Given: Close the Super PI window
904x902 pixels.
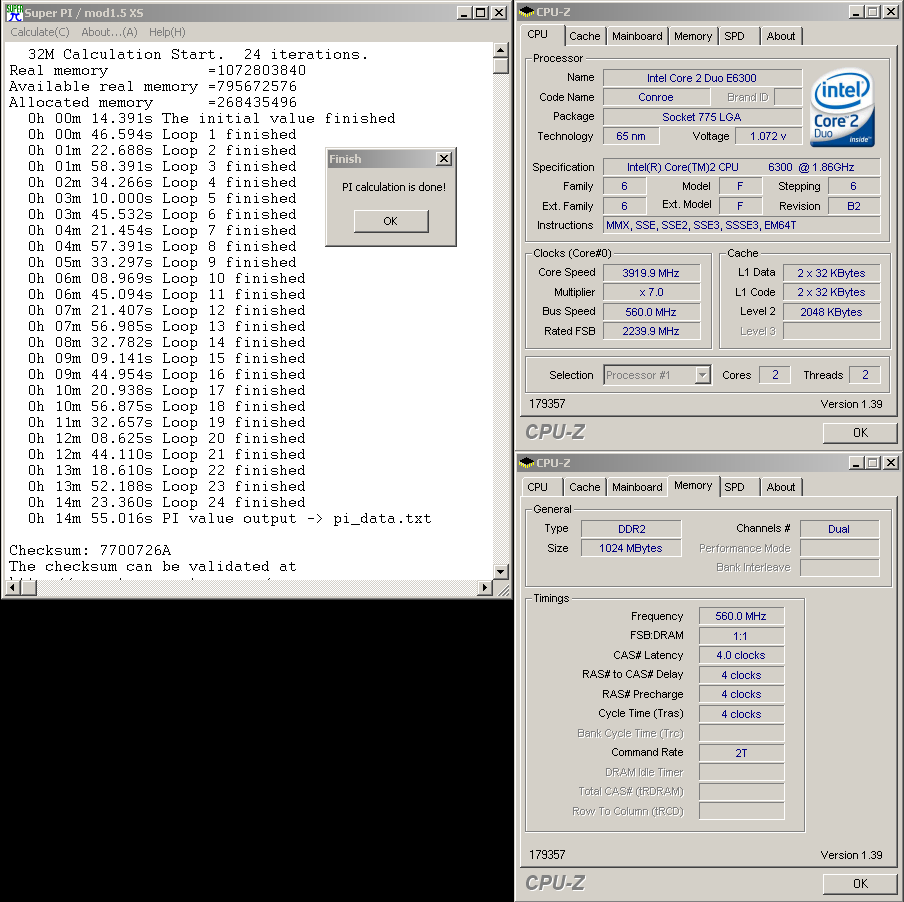Looking at the screenshot, I should pyautogui.click(x=499, y=13).
